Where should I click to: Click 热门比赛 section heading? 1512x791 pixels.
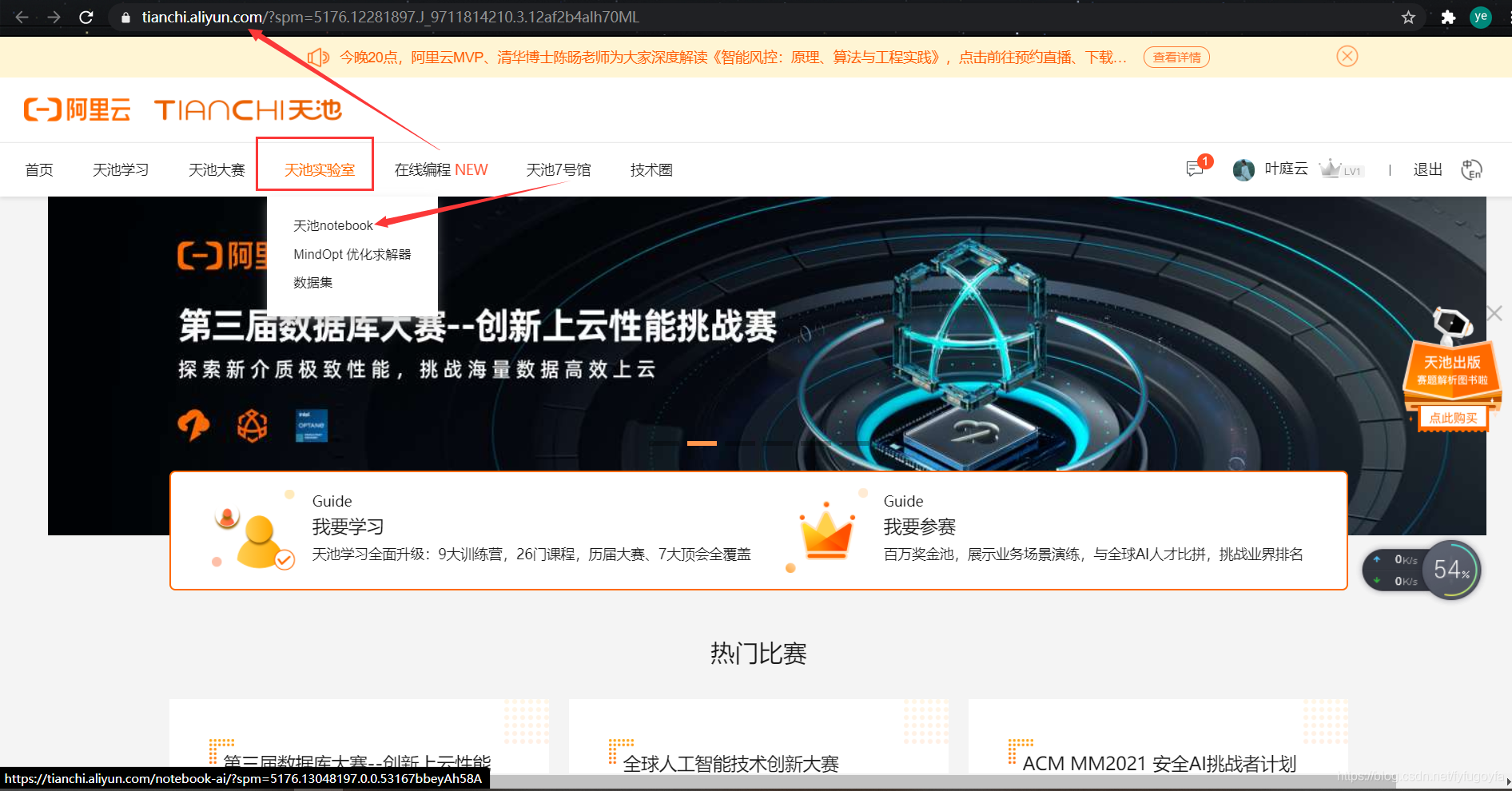point(758,654)
